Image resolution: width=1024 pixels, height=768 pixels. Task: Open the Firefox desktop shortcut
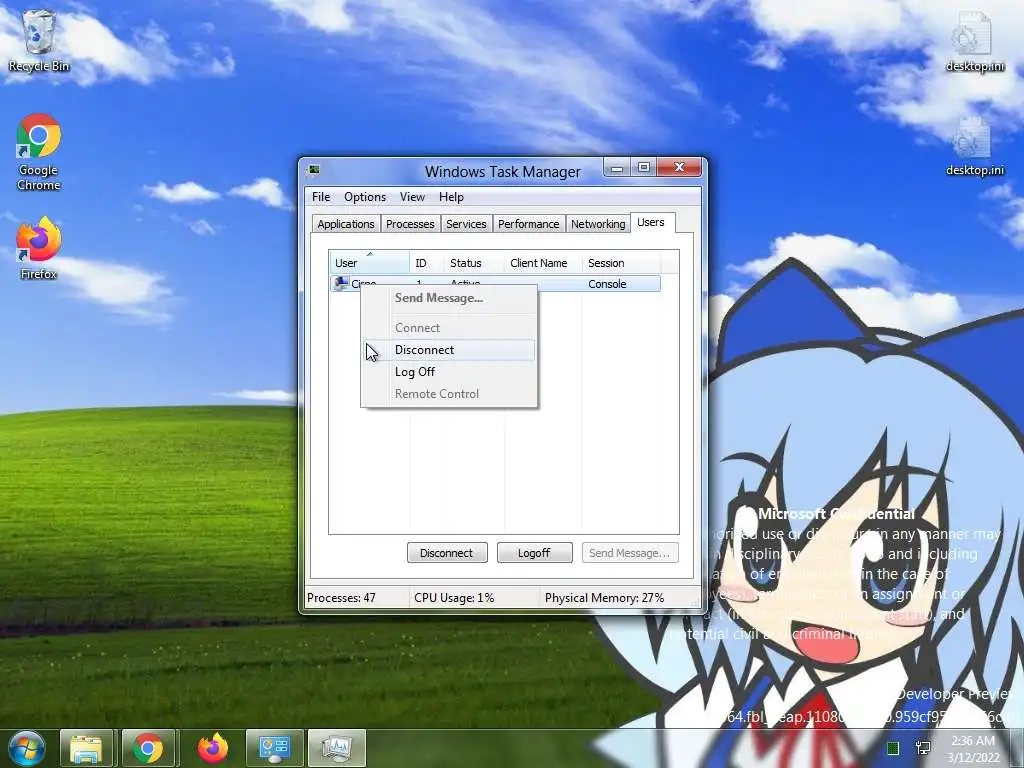[39, 248]
